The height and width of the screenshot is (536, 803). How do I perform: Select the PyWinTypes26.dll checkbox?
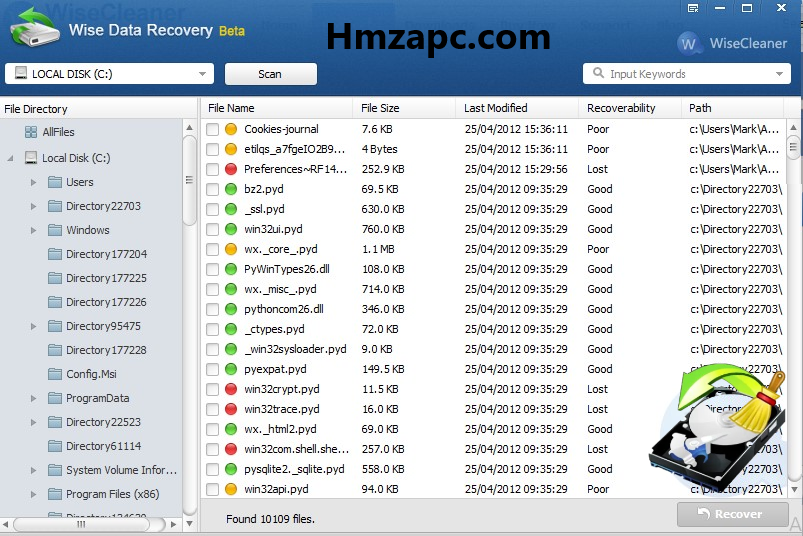click(213, 269)
